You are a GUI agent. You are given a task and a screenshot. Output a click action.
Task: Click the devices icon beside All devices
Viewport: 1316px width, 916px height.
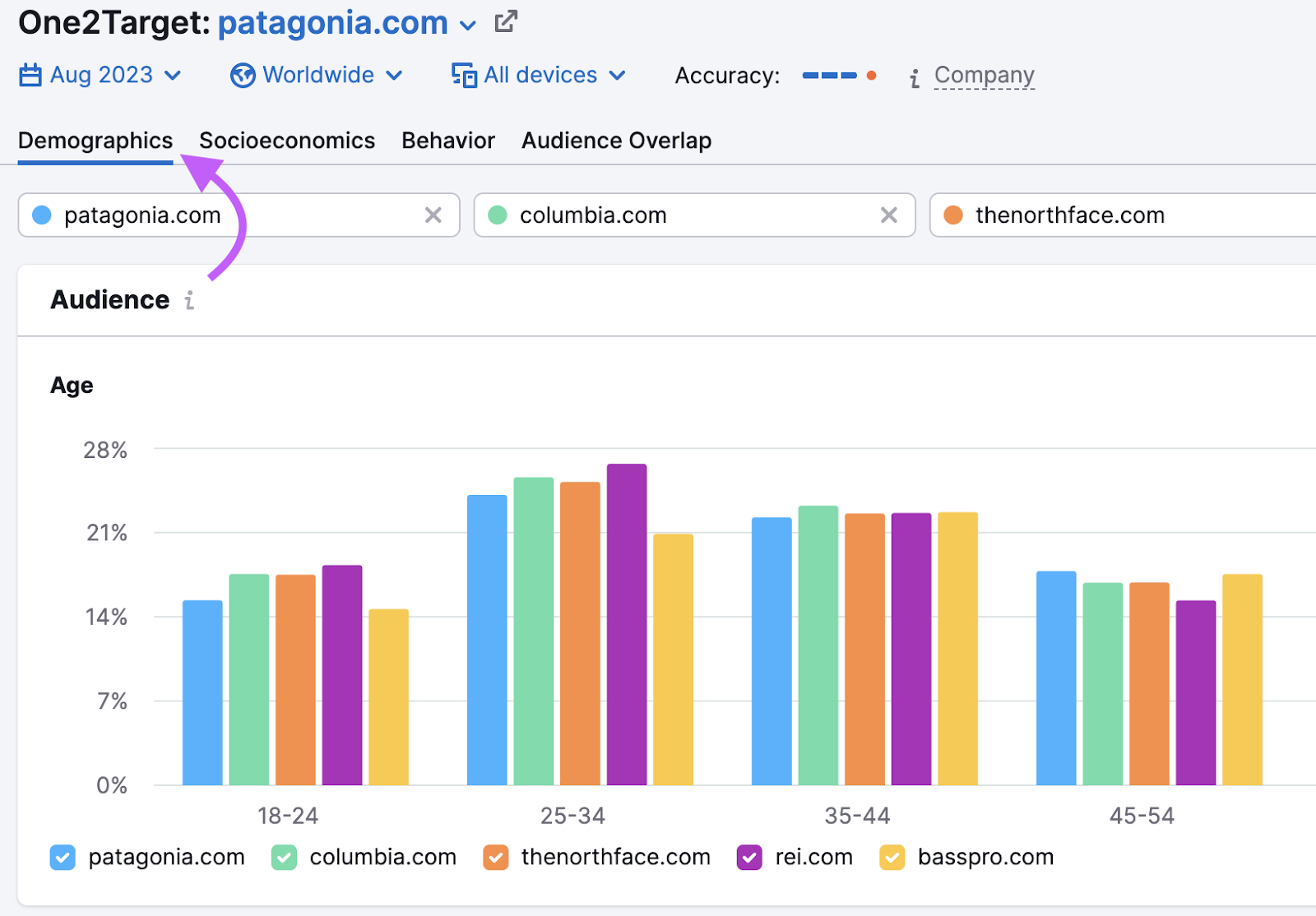coord(463,75)
